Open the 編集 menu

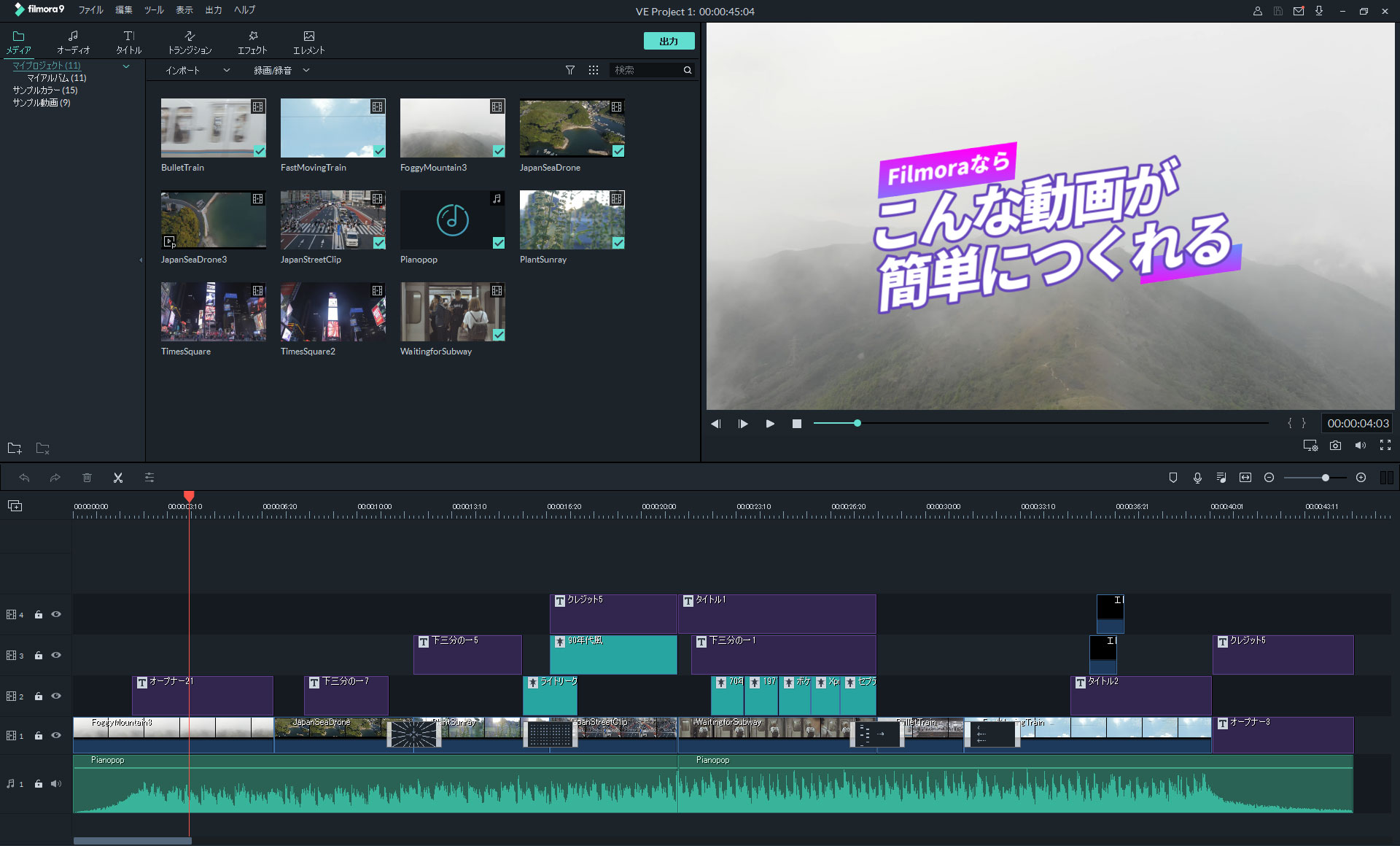[124, 10]
